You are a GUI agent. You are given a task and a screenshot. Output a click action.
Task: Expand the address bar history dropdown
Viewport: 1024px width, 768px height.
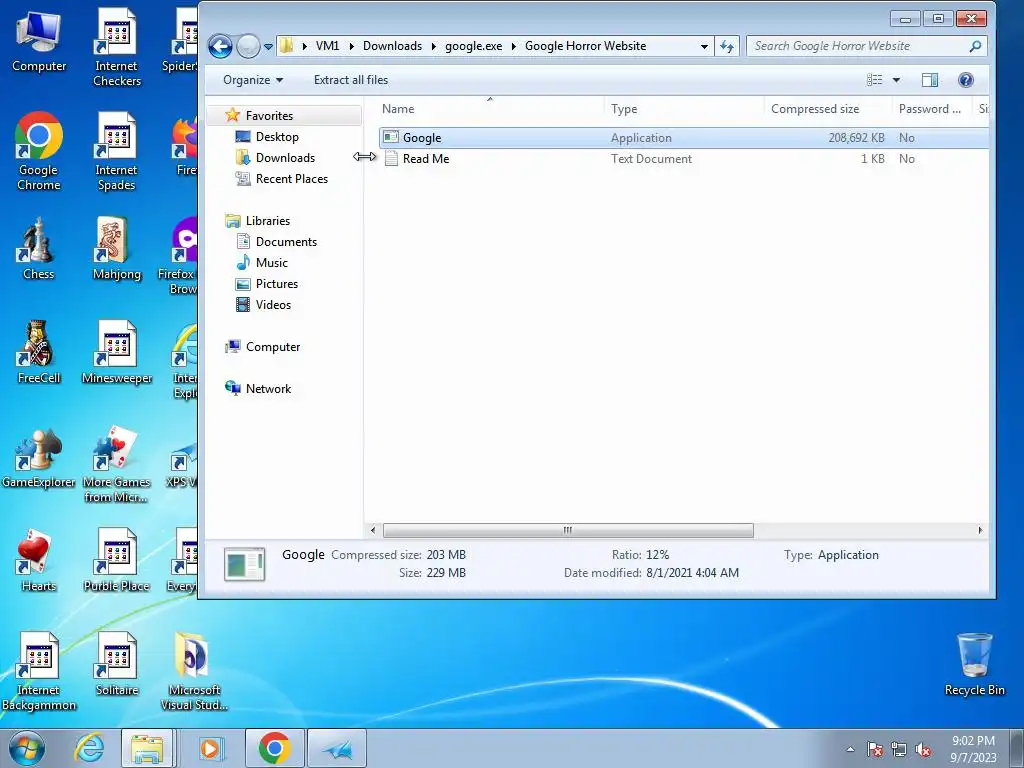704,46
